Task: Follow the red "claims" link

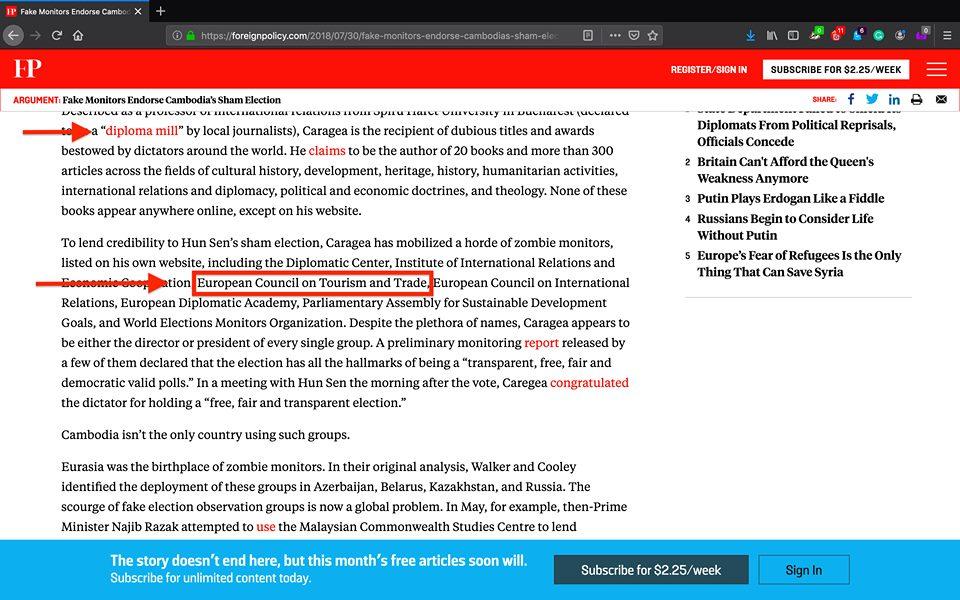Action: tap(327, 151)
